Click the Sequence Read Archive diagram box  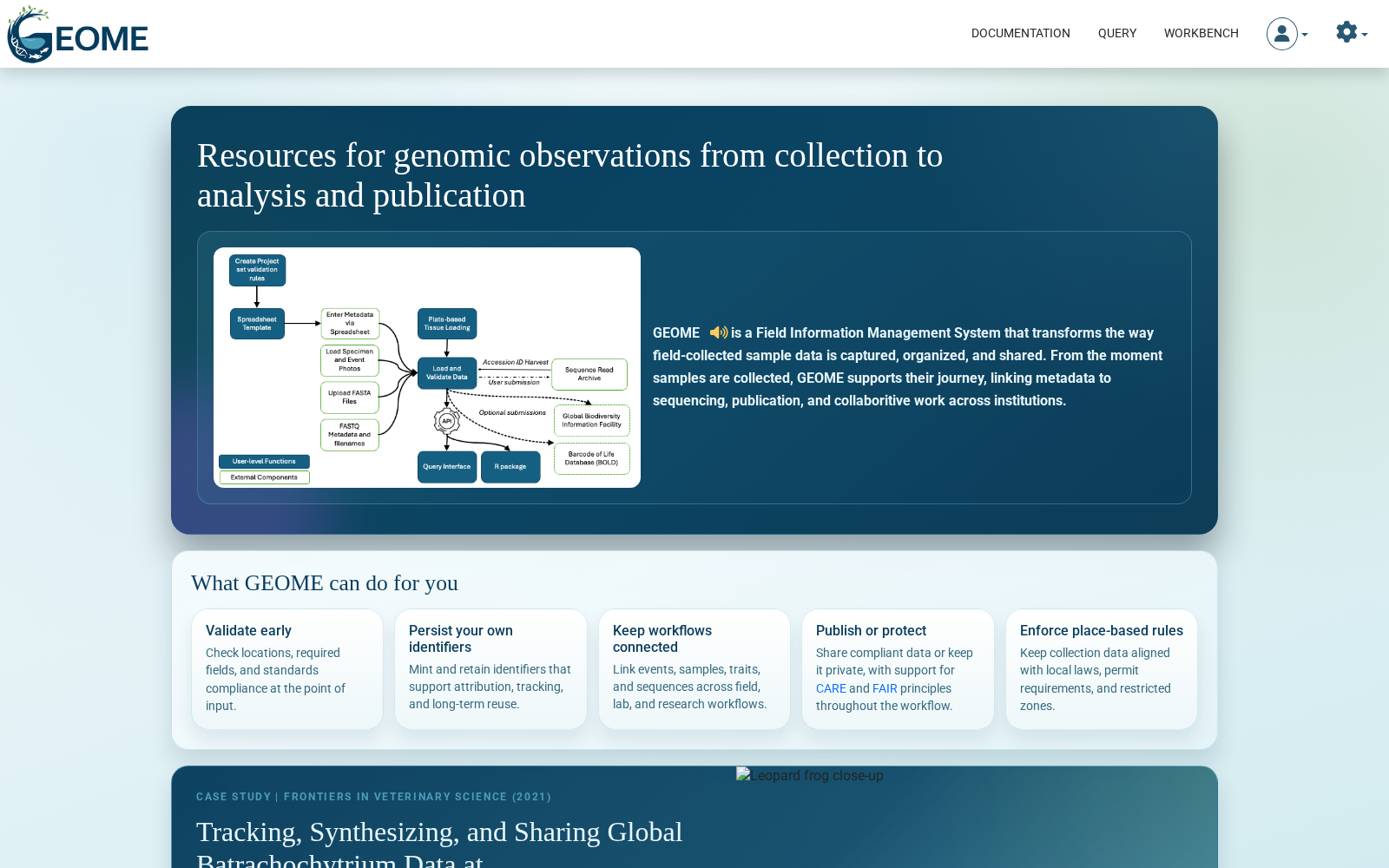tap(589, 374)
